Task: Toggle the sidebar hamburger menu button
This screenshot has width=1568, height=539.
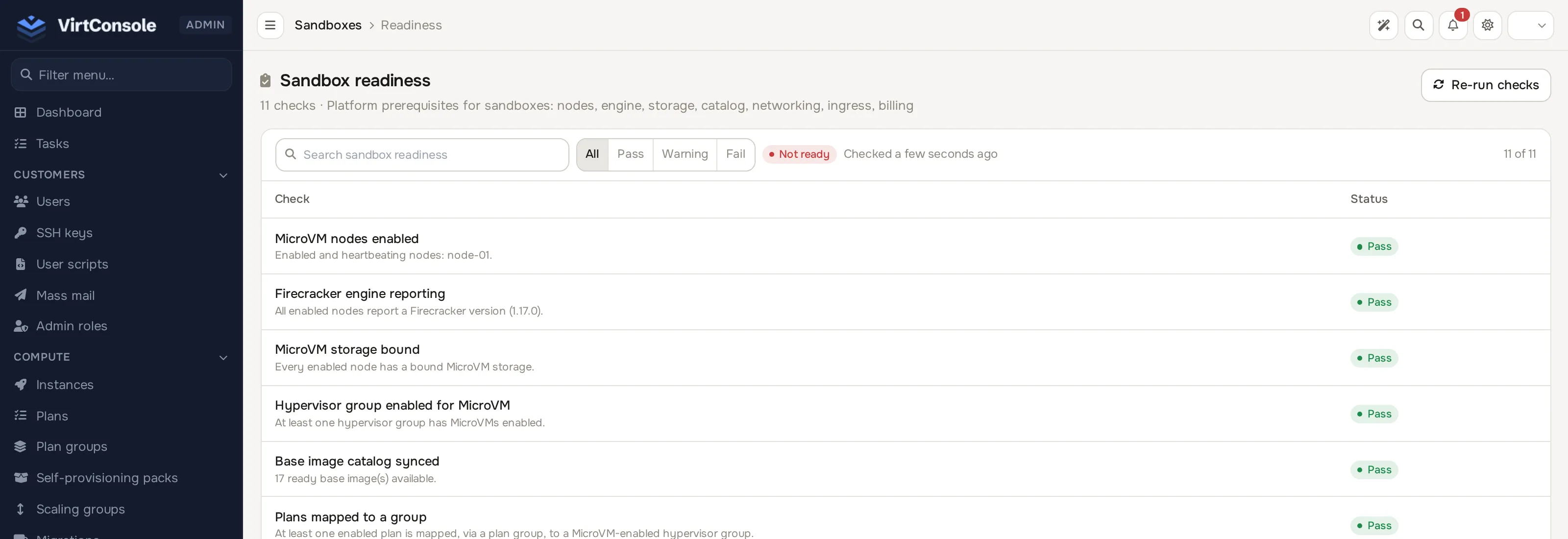Action: click(270, 25)
